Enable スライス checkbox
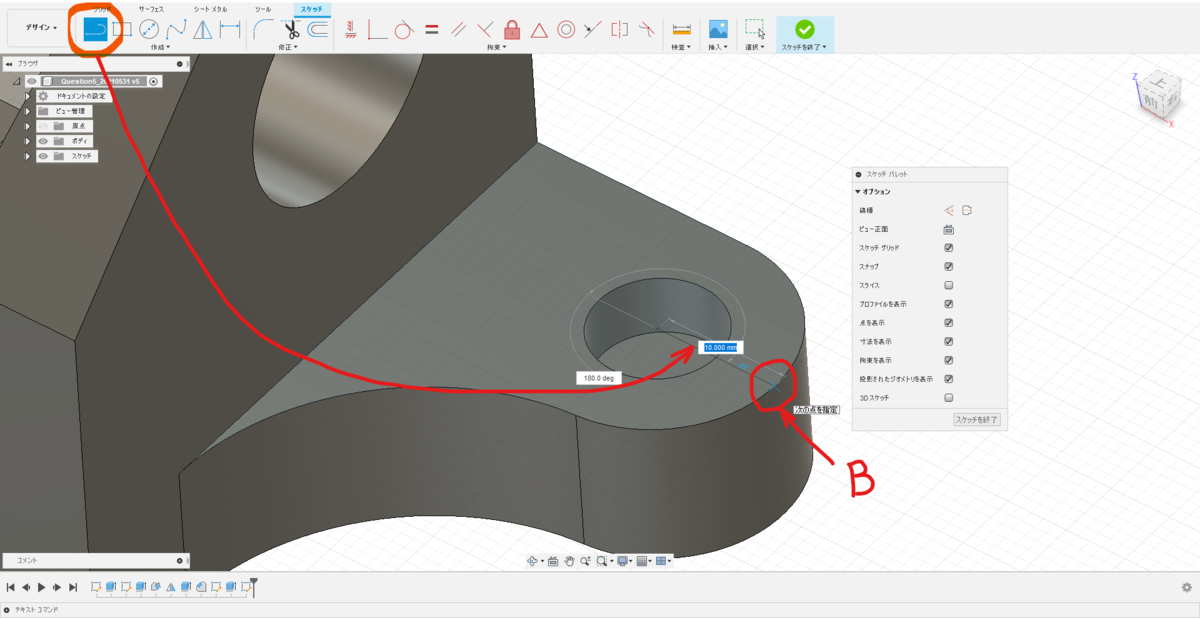The height and width of the screenshot is (618, 1200). click(948, 285)
